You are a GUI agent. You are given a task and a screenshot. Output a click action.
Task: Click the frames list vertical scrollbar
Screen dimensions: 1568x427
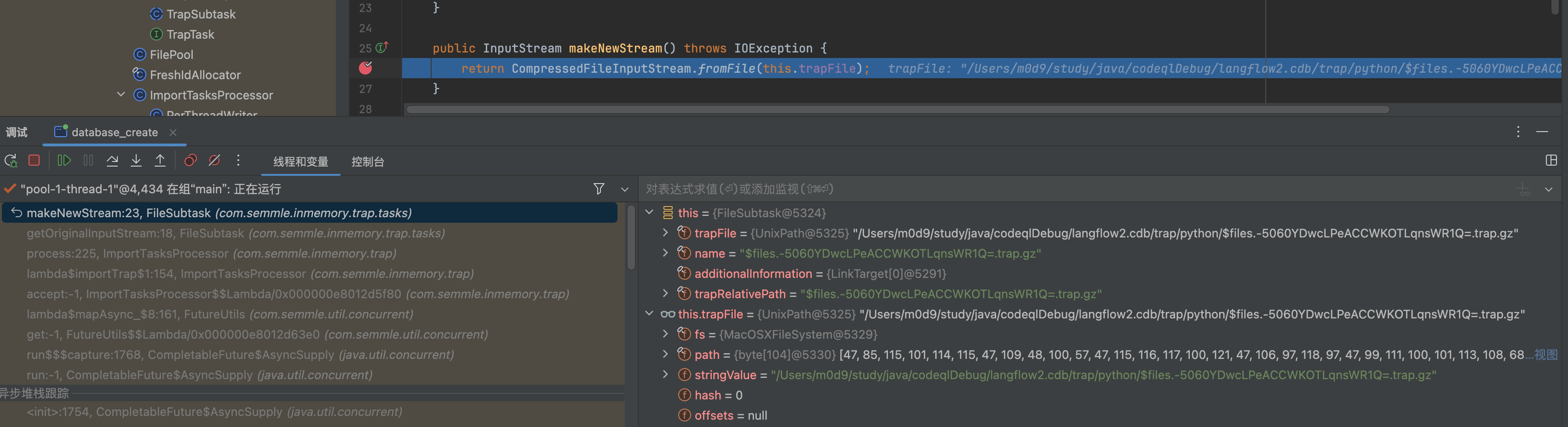(631, 237)
